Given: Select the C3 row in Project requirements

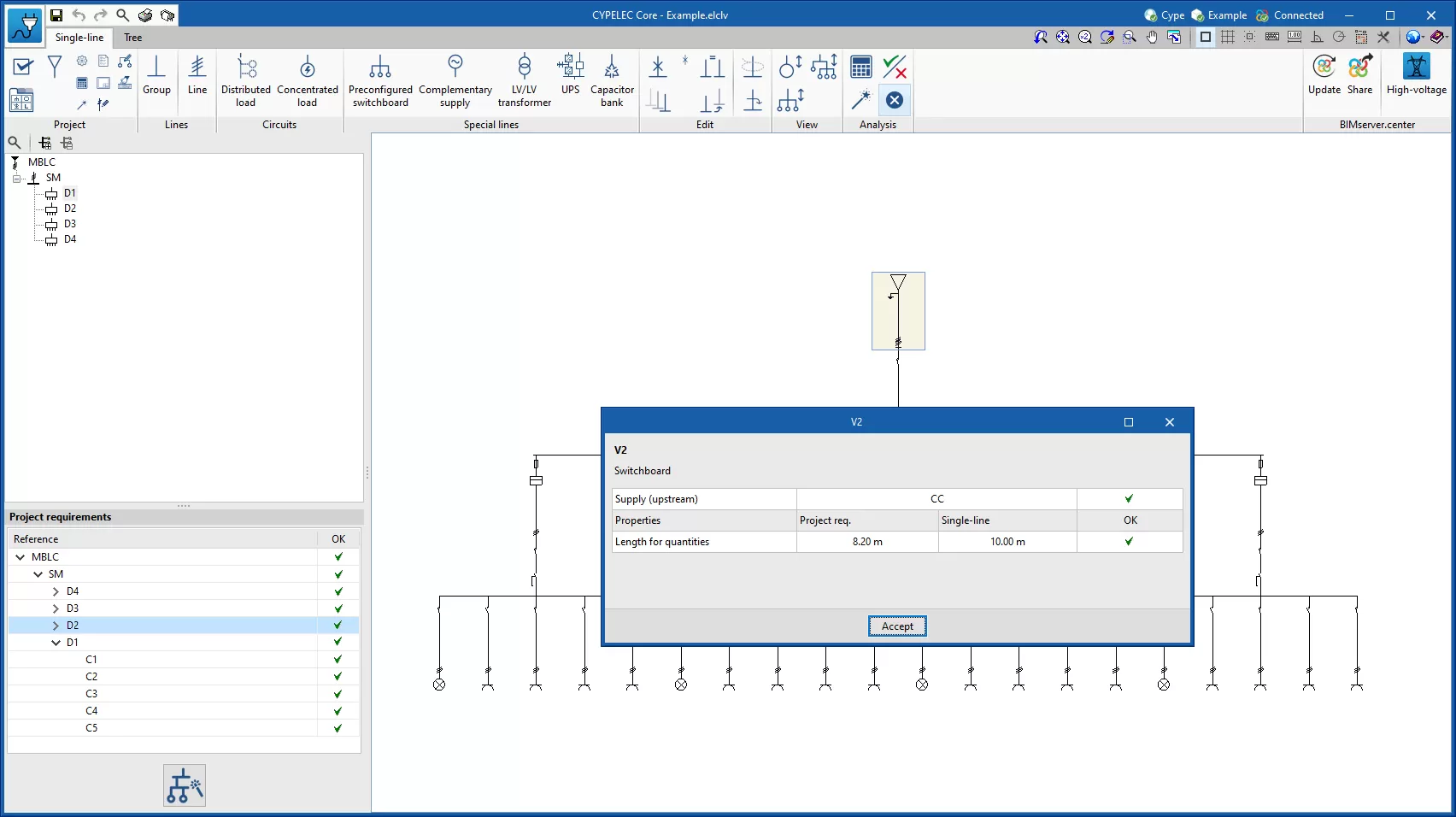Looking at the screenshot, I should tap(184, 694).
